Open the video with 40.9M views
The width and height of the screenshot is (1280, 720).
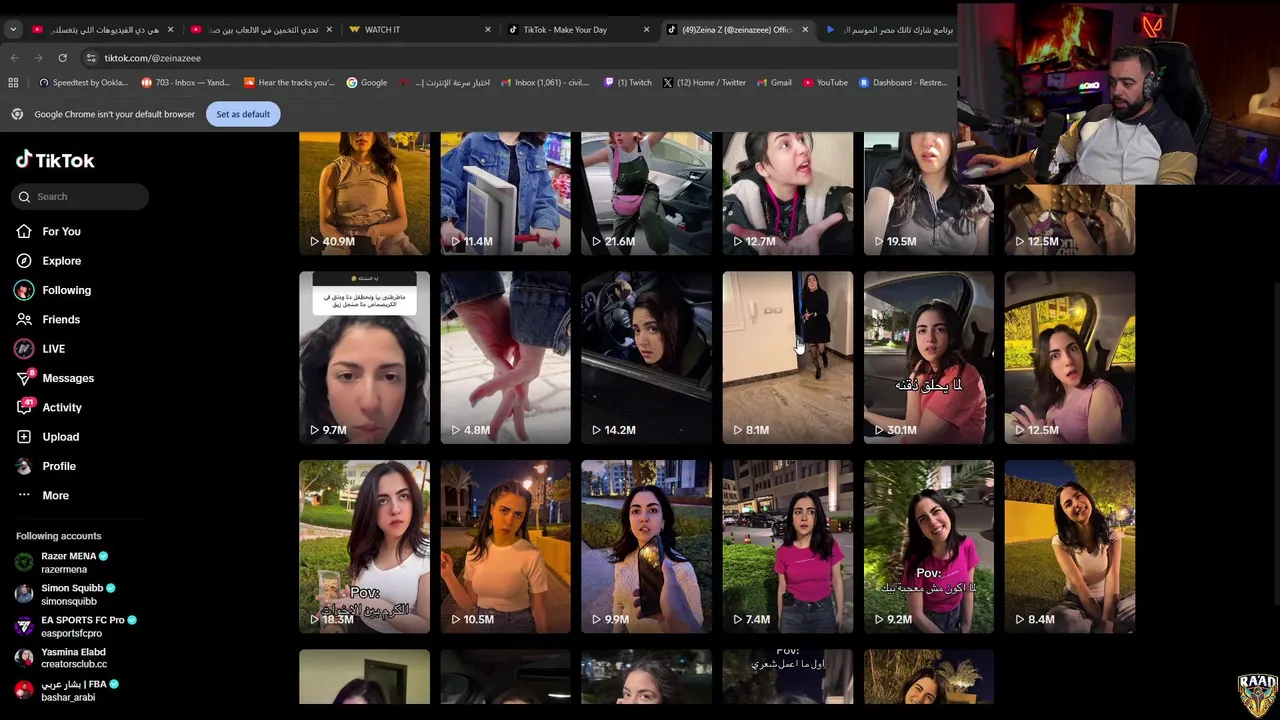(x=364, y=193)
